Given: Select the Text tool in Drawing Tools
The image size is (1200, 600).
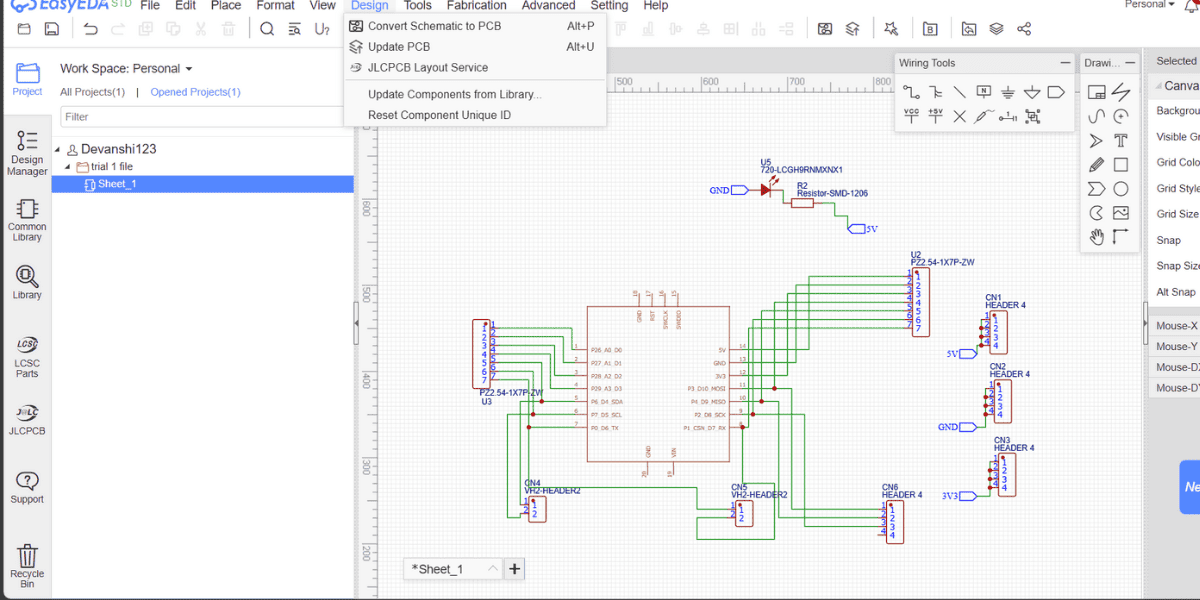Looking at the screenshot, I should pyautogui.click(x=1120, y=139).
